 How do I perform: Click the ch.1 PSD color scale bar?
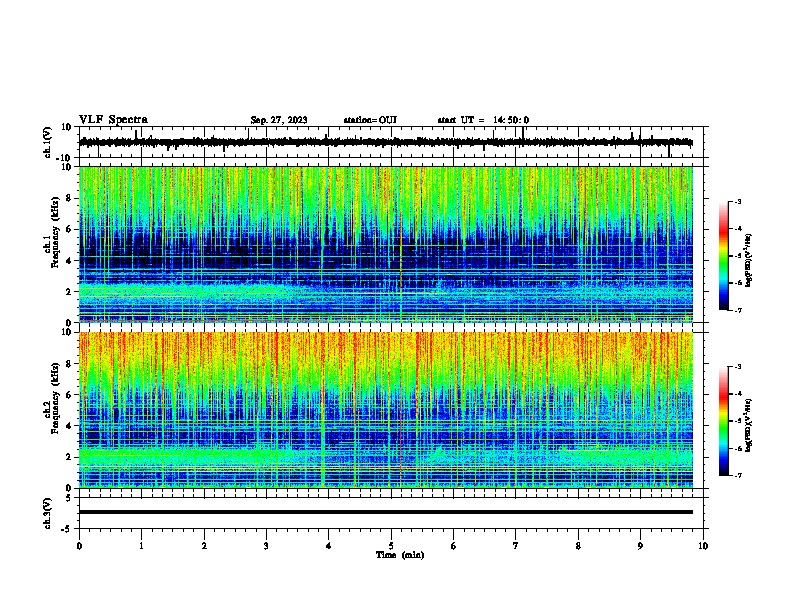point(724,256)
